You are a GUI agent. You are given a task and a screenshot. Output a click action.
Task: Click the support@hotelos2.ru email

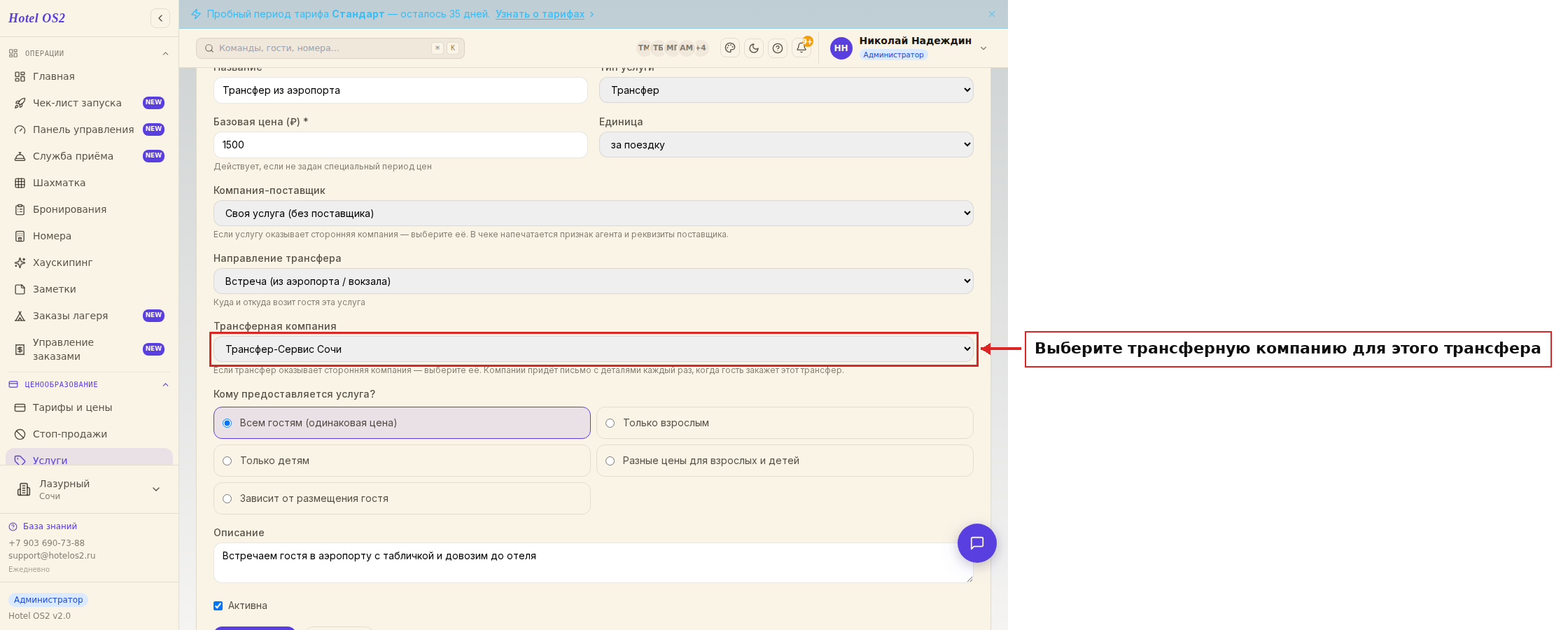52,556
